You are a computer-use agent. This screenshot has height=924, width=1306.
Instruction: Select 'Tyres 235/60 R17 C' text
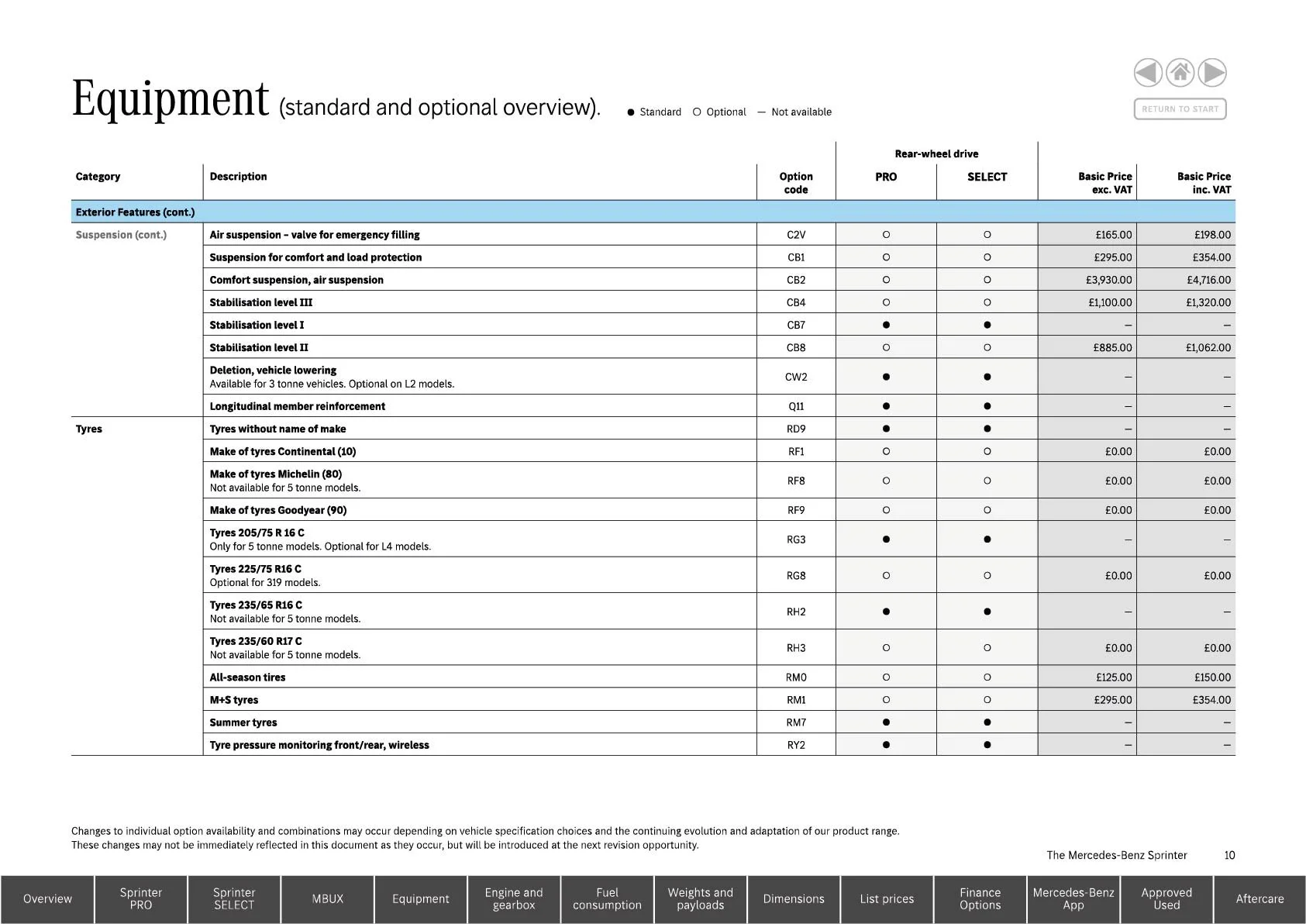[256, 642]
